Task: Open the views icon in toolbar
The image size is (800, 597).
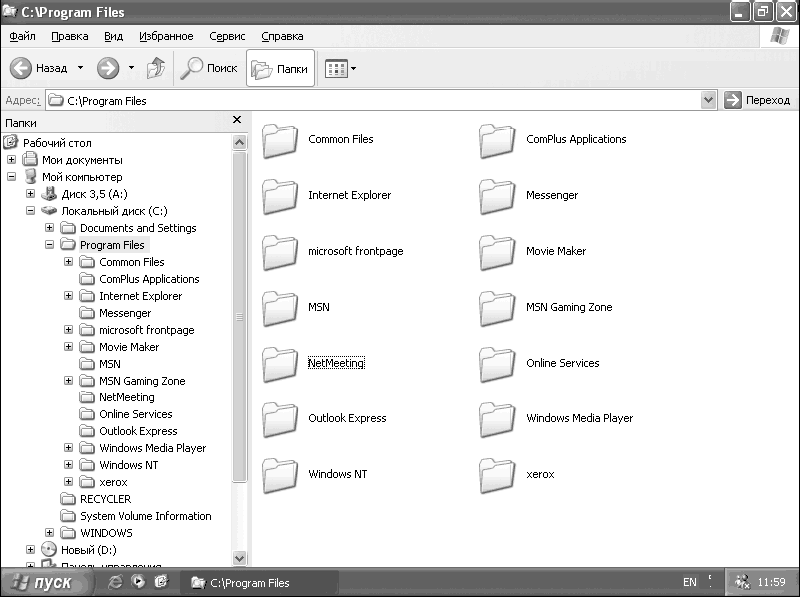Action: click(336, 68)
